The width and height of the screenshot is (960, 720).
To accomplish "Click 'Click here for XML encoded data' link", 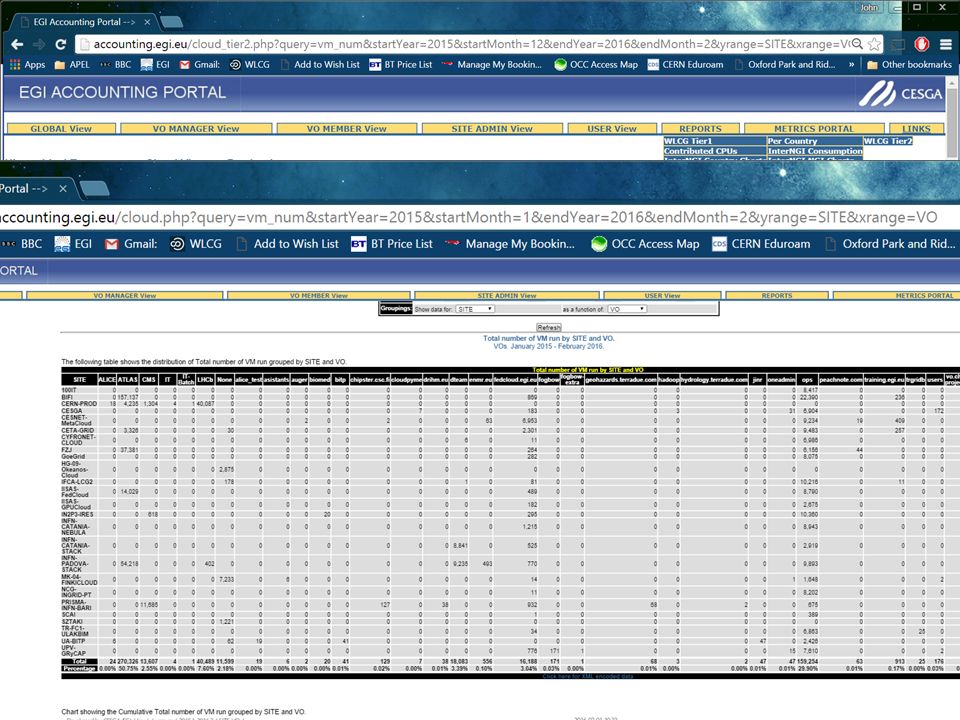I will pos(588,677).
